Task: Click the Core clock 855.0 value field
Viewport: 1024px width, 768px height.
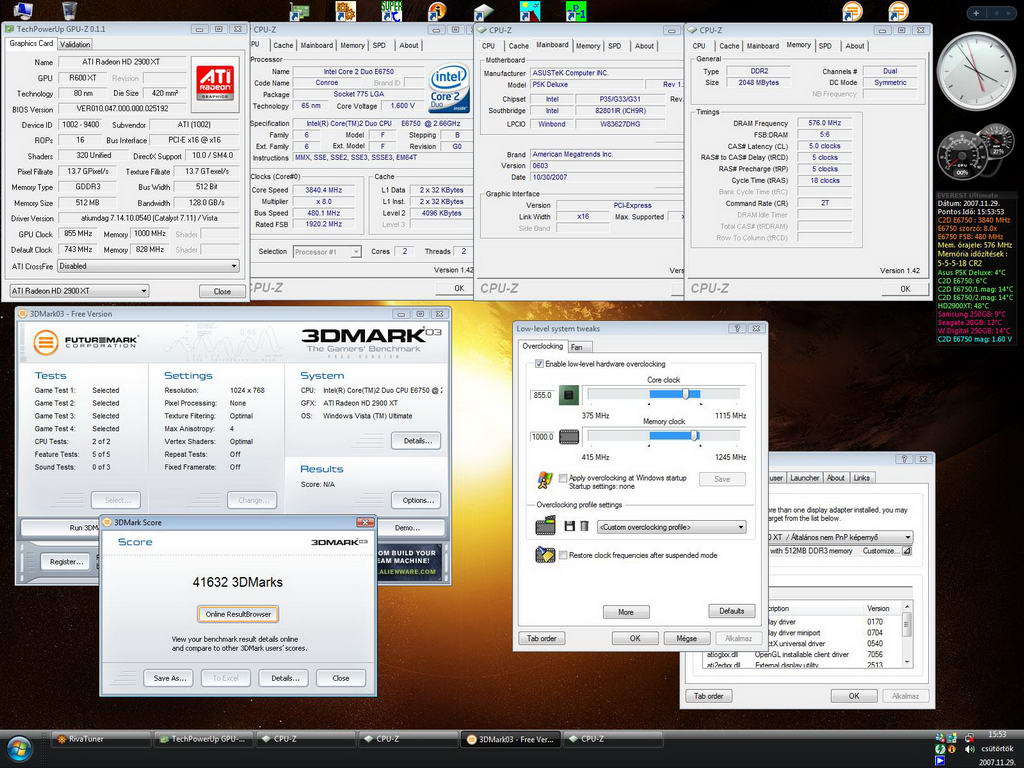Action: click(542, 395)
